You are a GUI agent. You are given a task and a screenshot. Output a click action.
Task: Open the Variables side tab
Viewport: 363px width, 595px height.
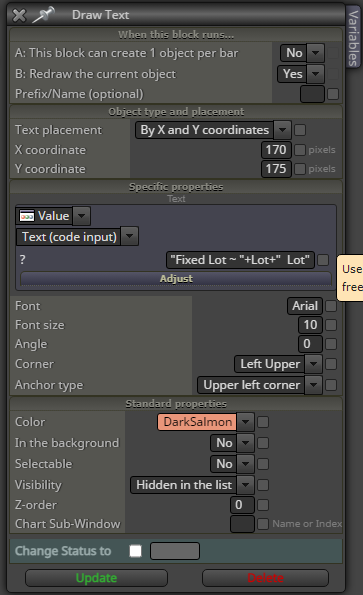point(353,38)
